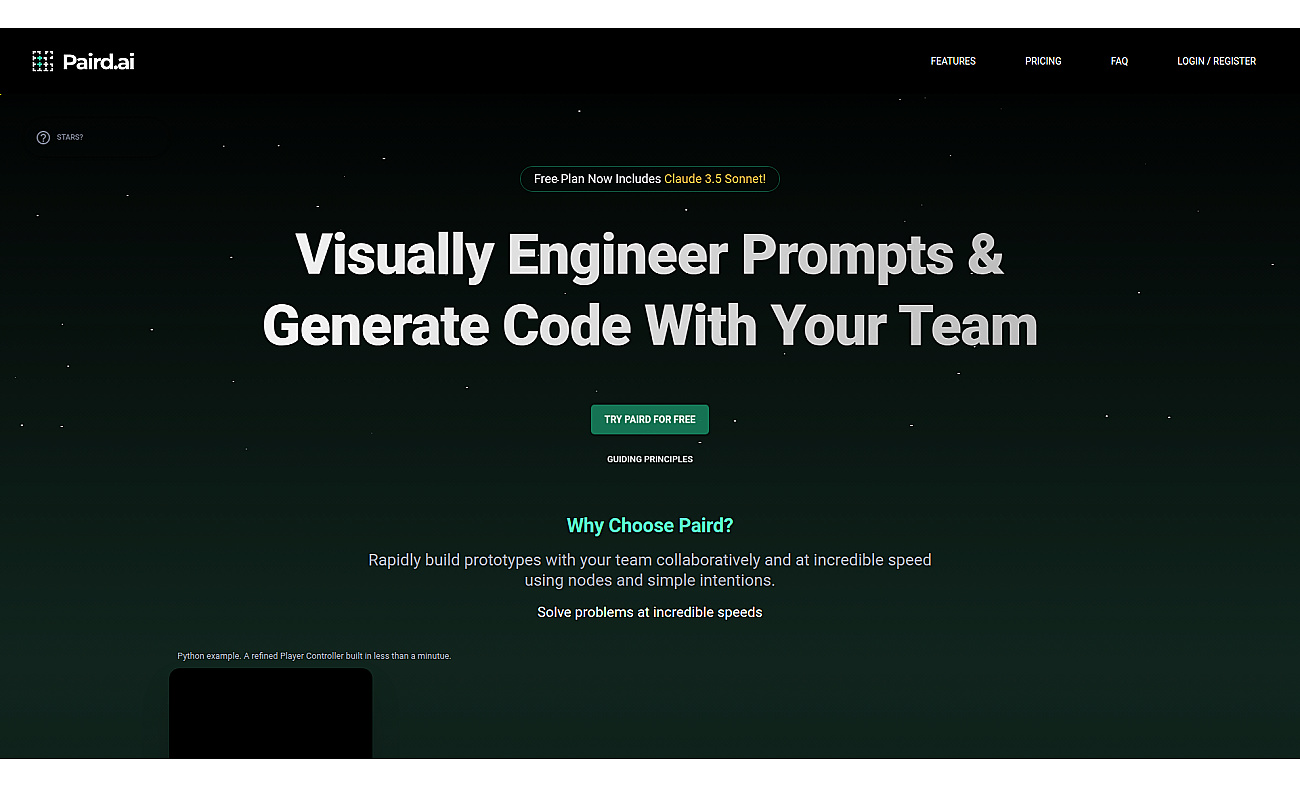Screen dimensions: 1300x788
Task: Open the Features menu item
Action: click(953, 61)
